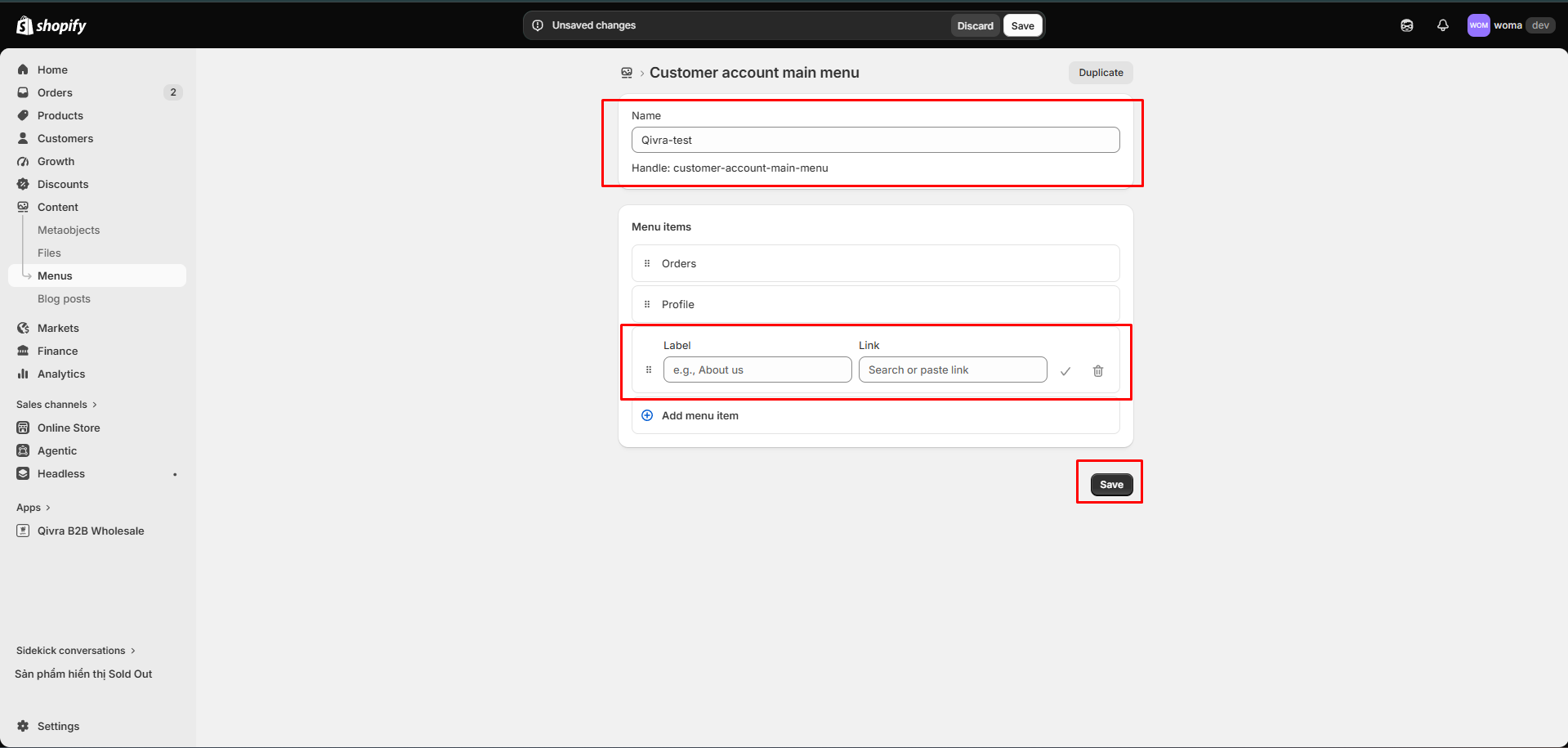
Task: Open the Sidekick assistant icon
Action: pos(1407,25)
